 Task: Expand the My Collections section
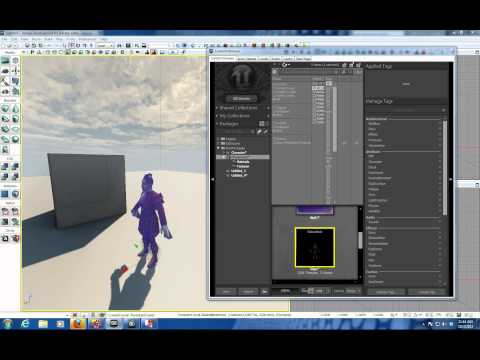click(217, 116)
